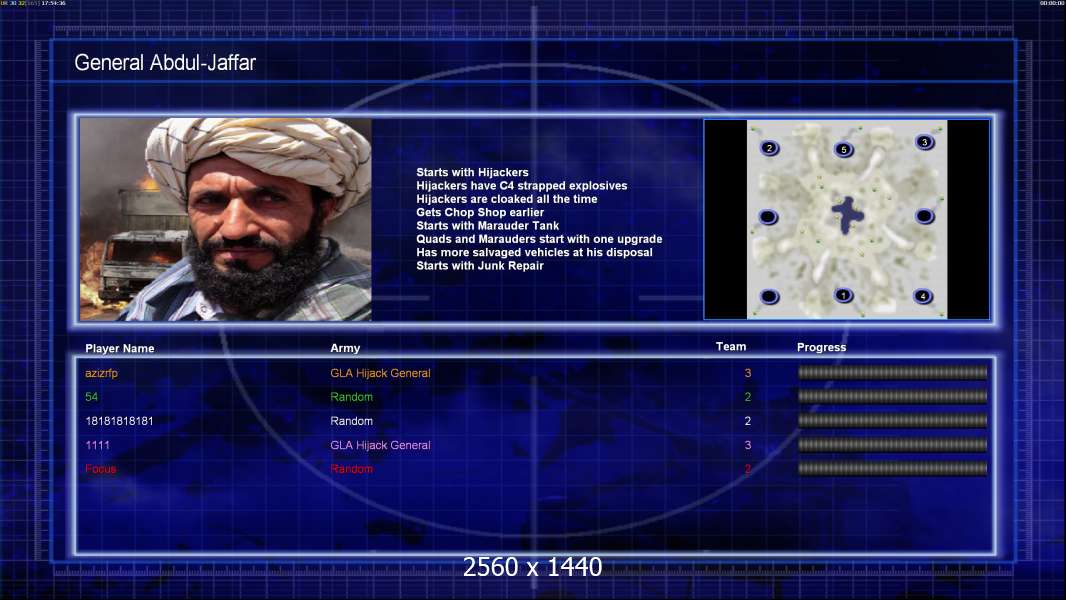Screen dimensions: 1066x600
Task: Click team number 3 in player 1111's row
Action: [748, 445]
